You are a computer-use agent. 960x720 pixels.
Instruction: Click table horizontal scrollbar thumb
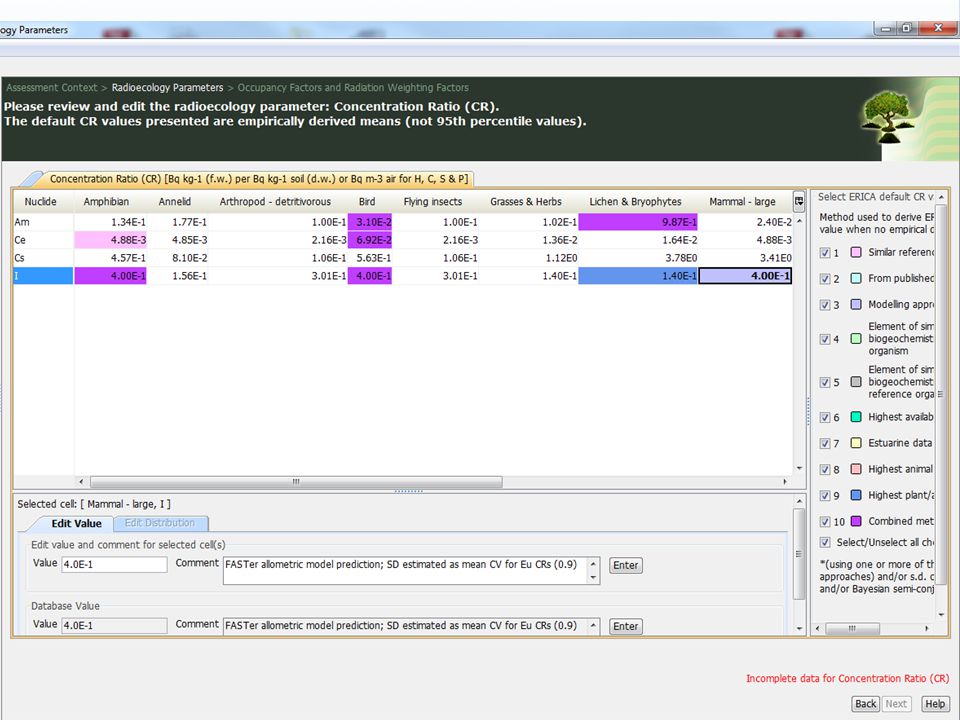click(x=296, y=482)
